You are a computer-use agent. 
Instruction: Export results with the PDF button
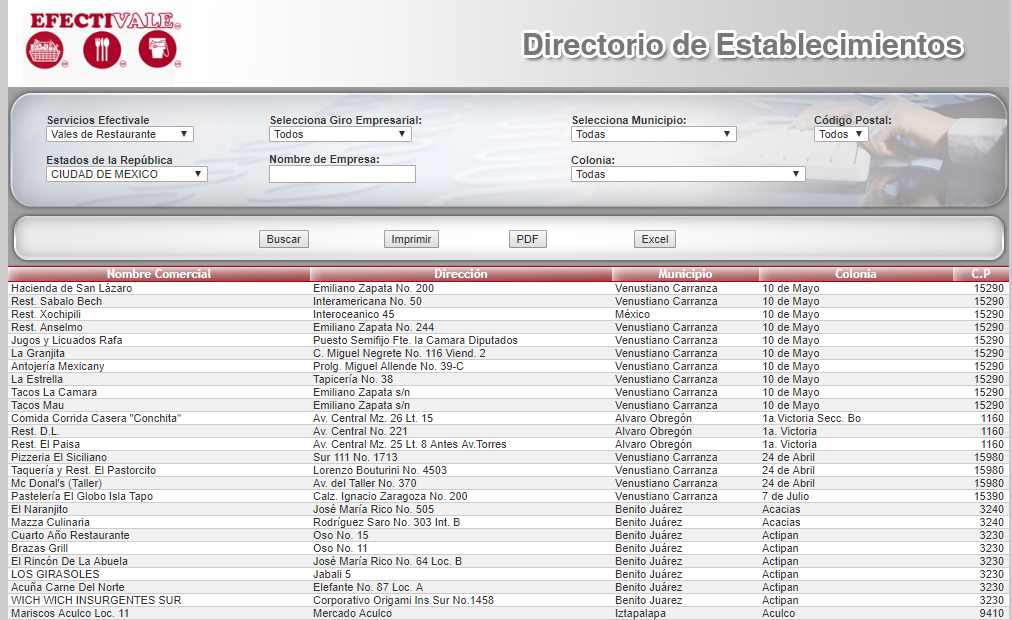click(527, 239)
